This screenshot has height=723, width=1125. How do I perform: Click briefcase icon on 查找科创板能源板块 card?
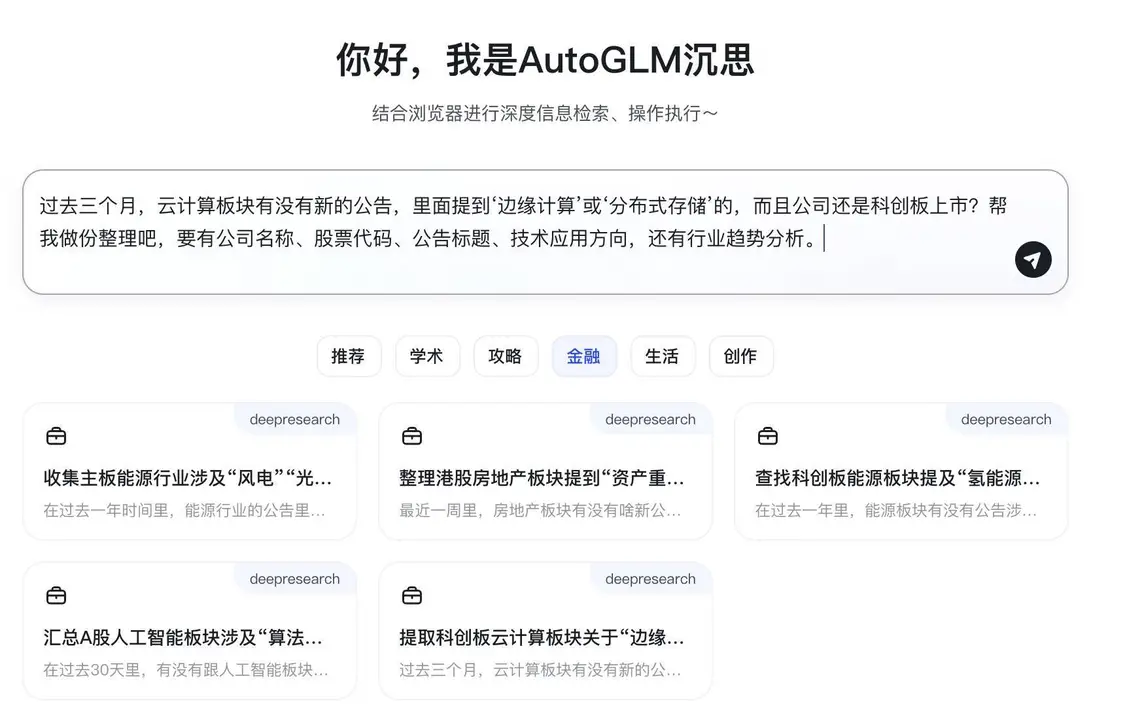click(x=768, y=436)
